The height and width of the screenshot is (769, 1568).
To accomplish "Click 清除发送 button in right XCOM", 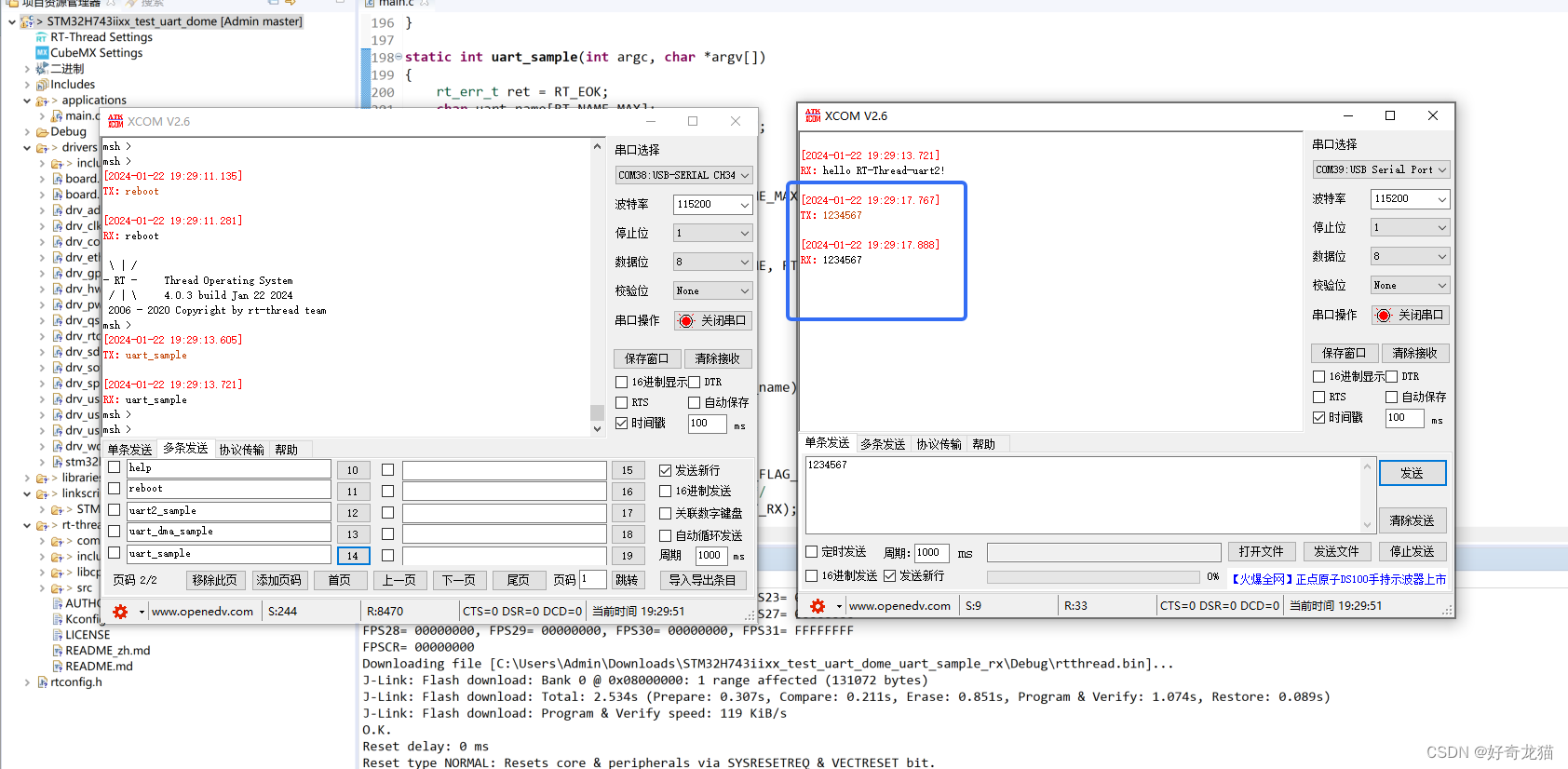I will pos(1413,520).
